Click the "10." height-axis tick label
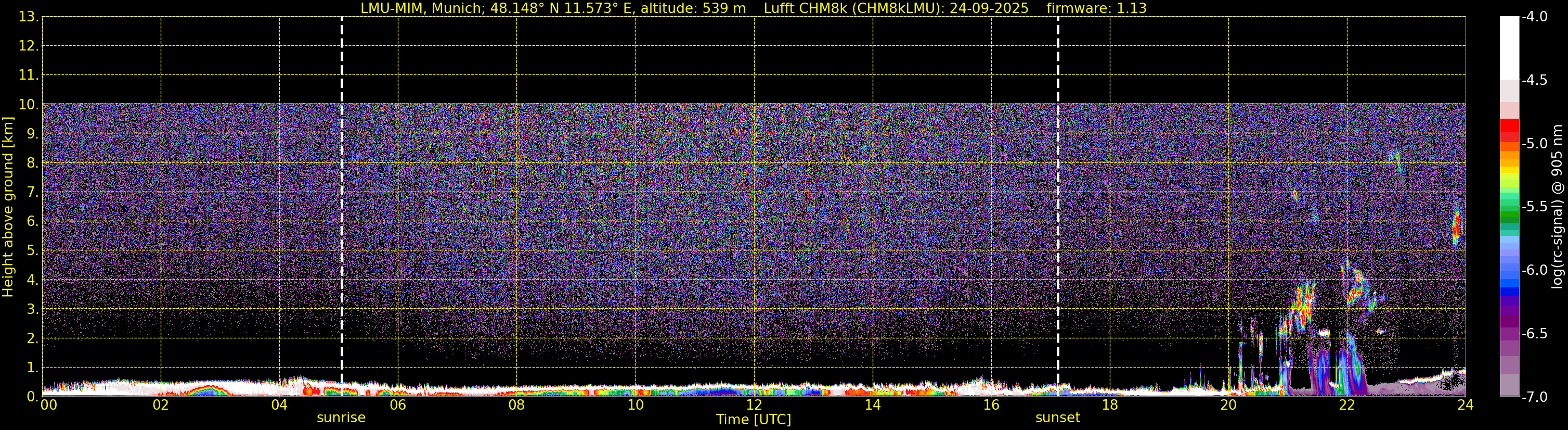This screenshot has width=1568, height=430. click(x=28, y=104)
